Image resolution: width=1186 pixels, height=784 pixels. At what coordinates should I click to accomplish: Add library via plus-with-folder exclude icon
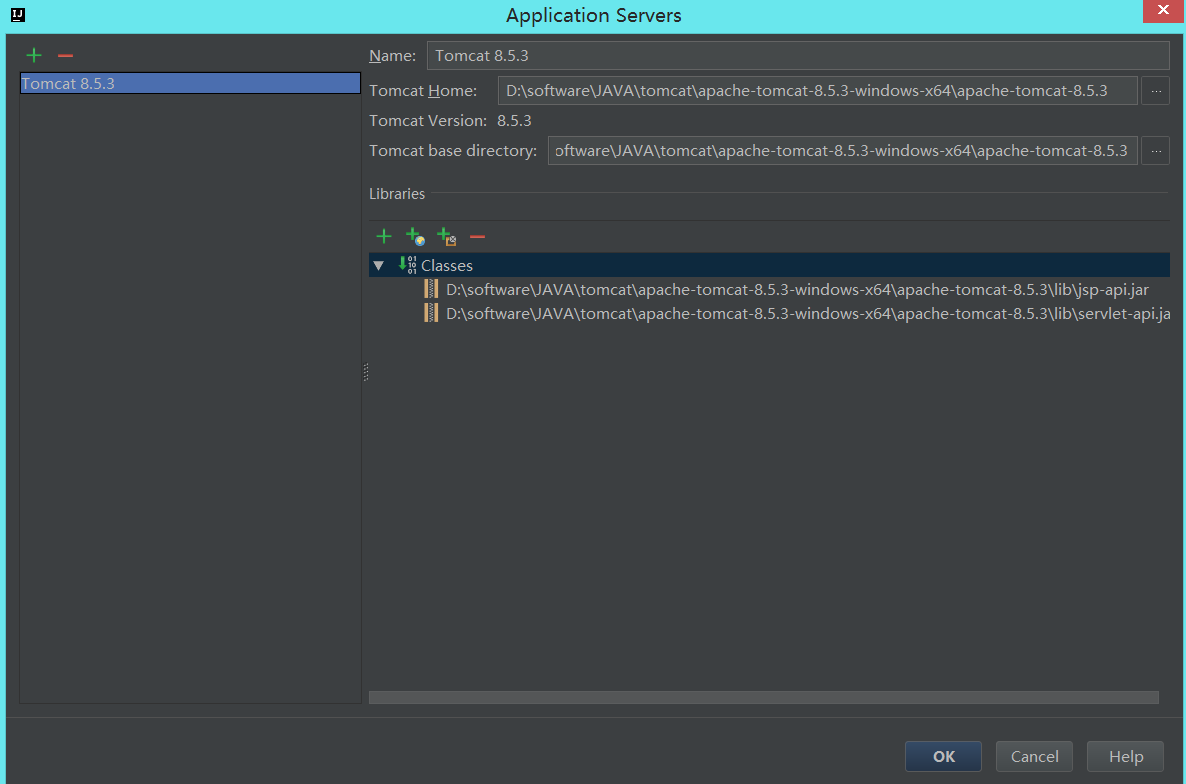[x=446, y=237]
